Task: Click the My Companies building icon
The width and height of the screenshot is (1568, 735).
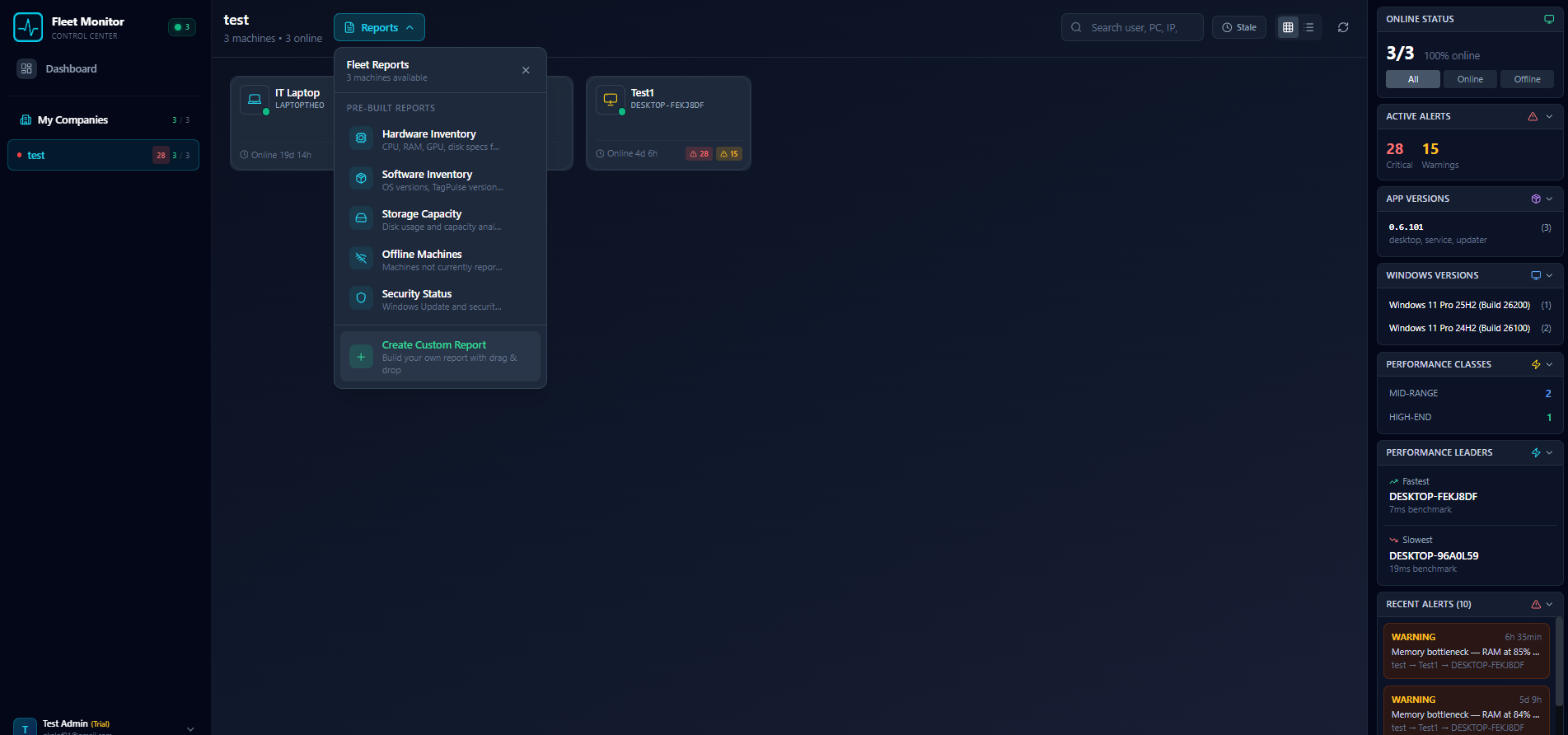Action: tap(26, 120)
